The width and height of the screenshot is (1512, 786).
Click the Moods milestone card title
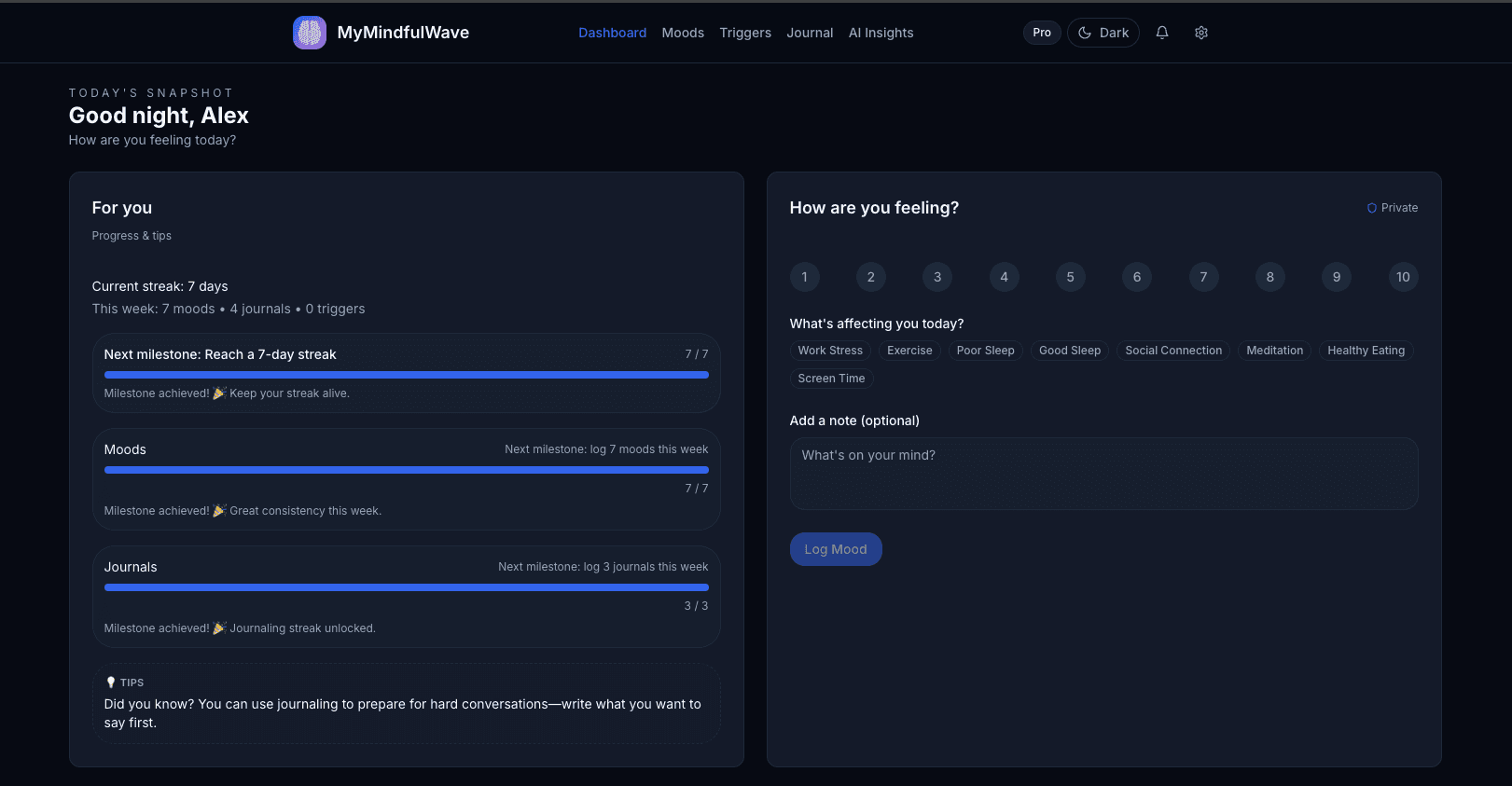pyautogui.click(x=125, y=449)
